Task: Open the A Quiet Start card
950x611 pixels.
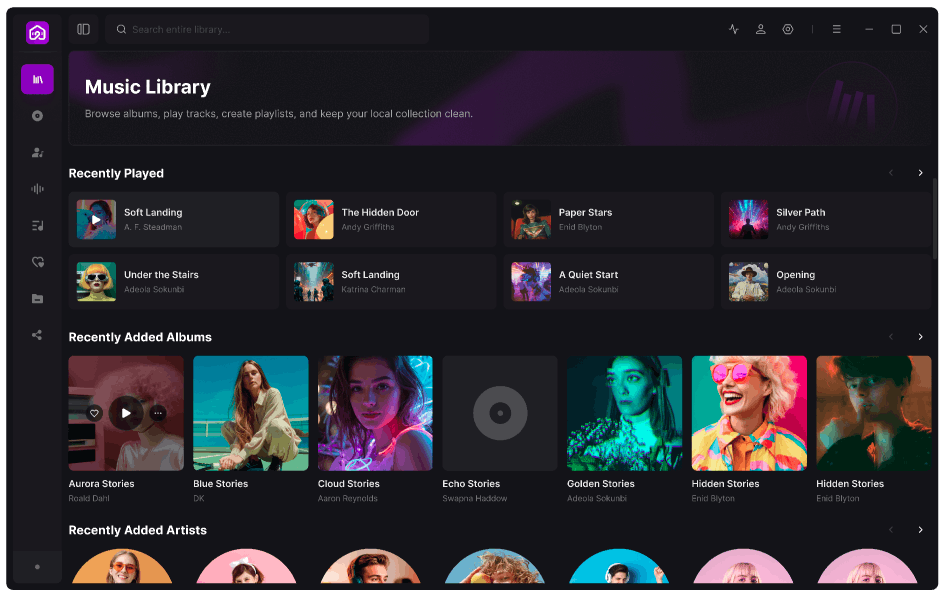Action: pyautogui.click(x=608, y=282)
